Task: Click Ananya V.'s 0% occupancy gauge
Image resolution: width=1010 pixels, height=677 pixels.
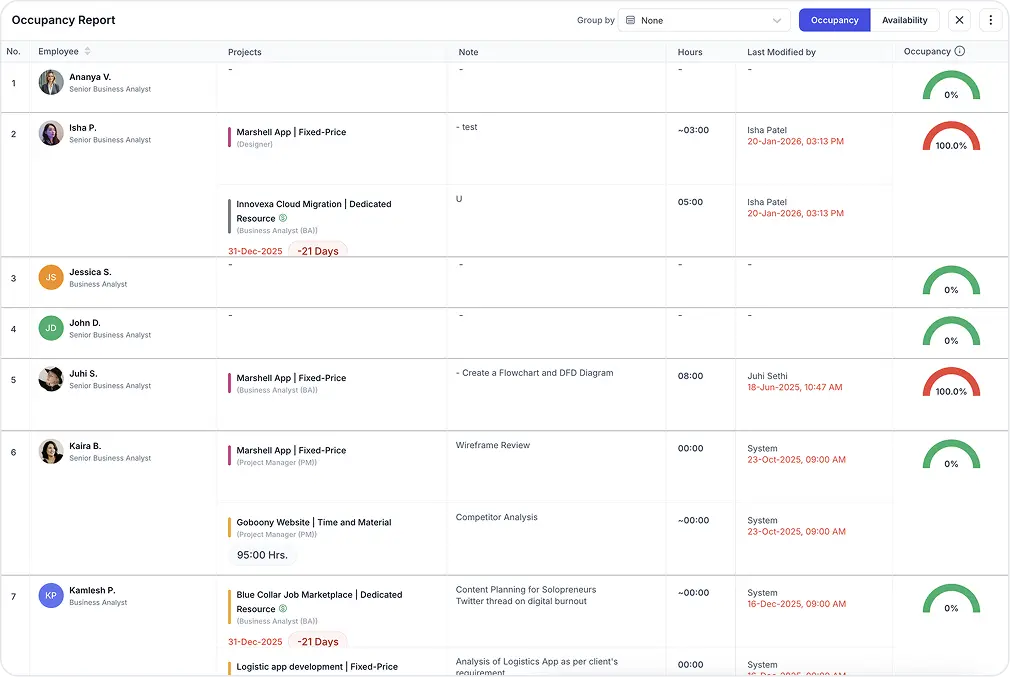Action: (951, 86)
